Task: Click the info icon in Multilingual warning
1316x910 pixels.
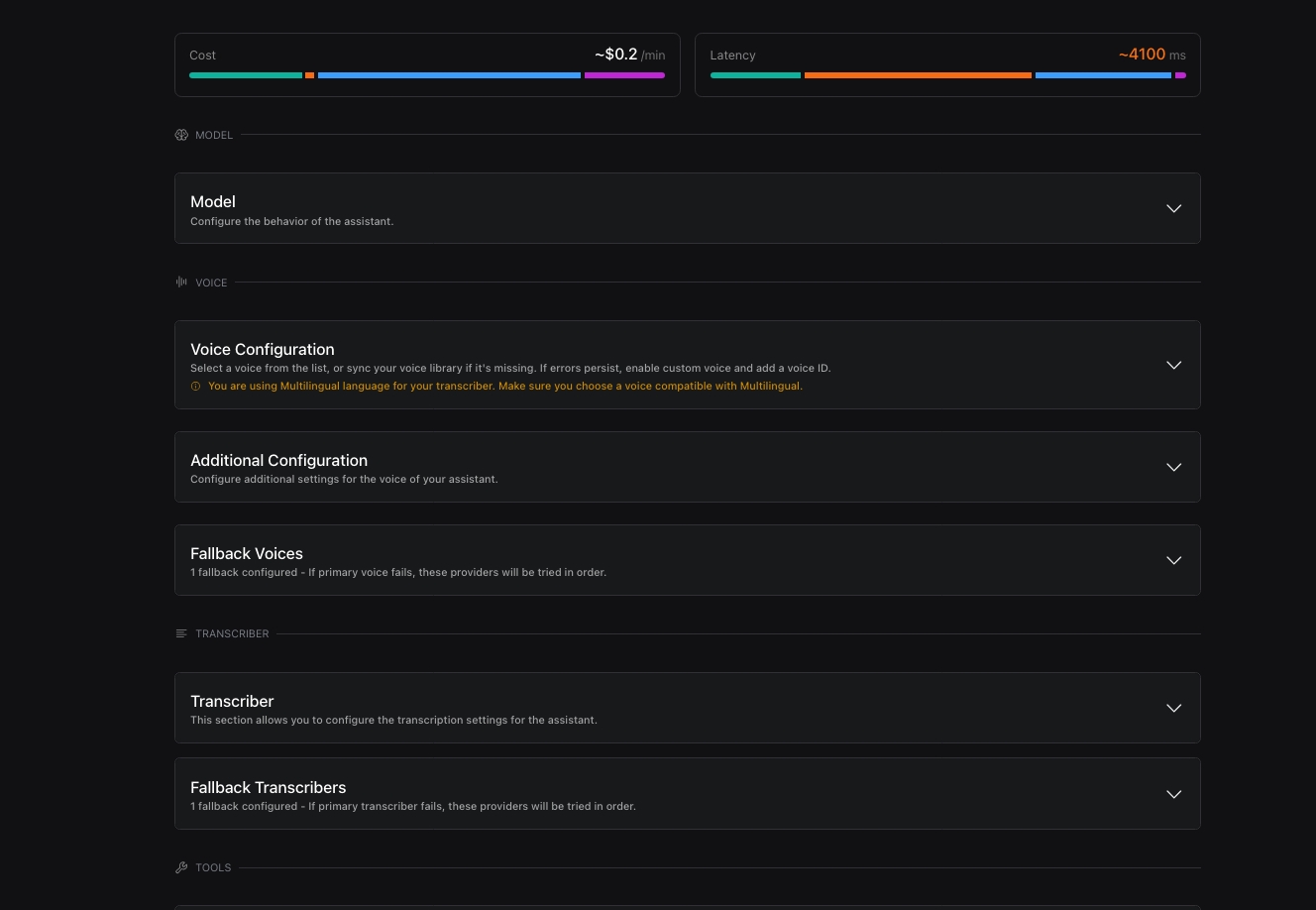Action: tap(195, 387)
